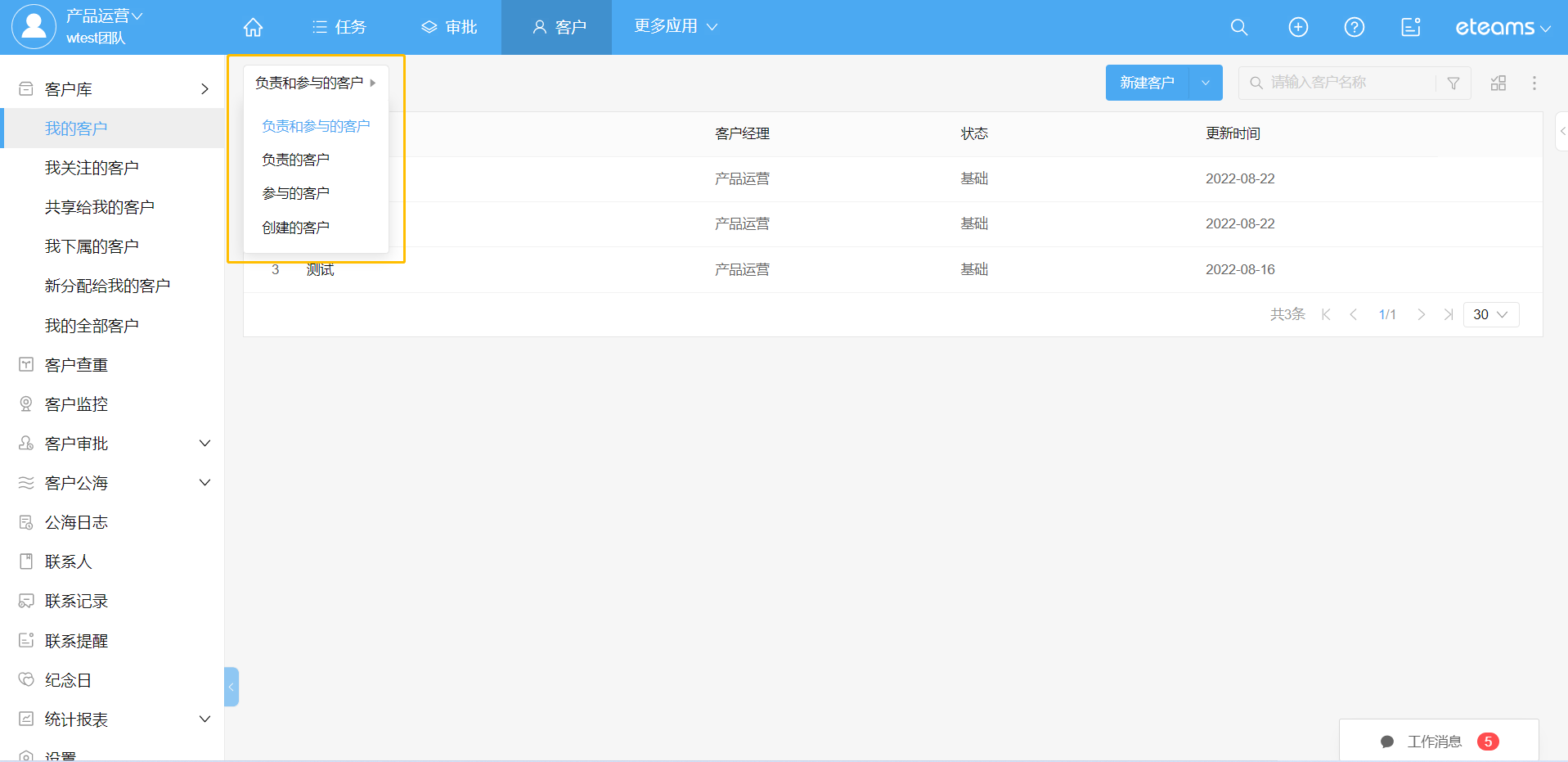Switch to card grid view icon
This screenshot has width=1568, height=762.
(1498, 83)
